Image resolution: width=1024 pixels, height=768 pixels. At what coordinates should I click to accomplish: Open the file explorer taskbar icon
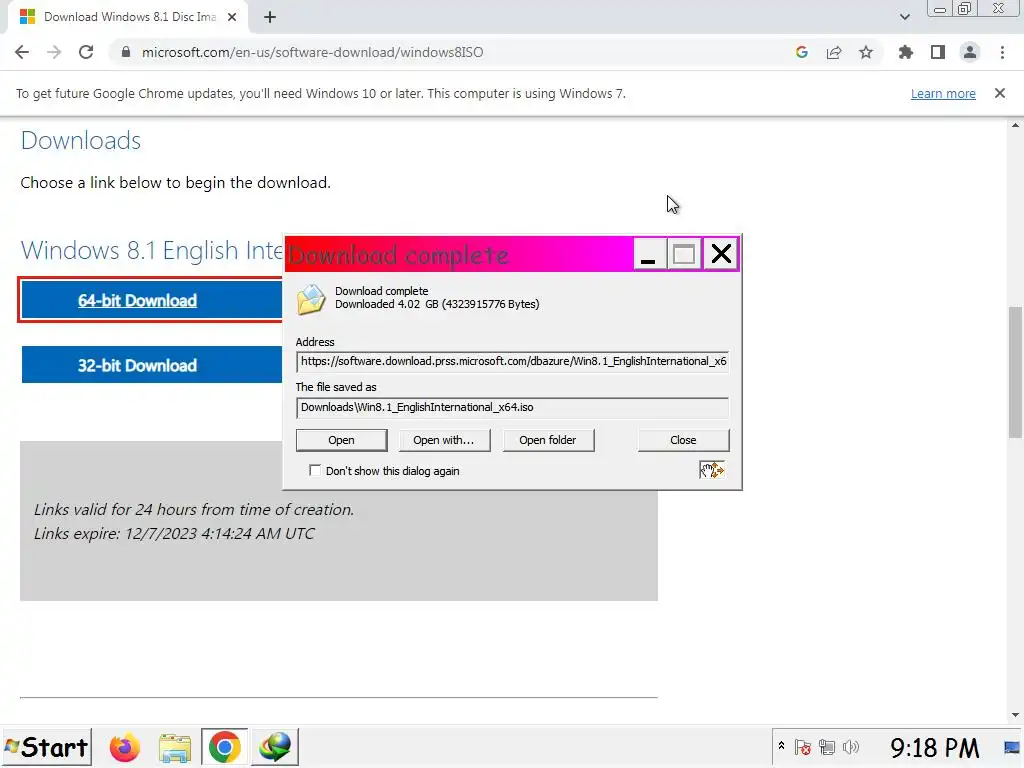[174, 747]
